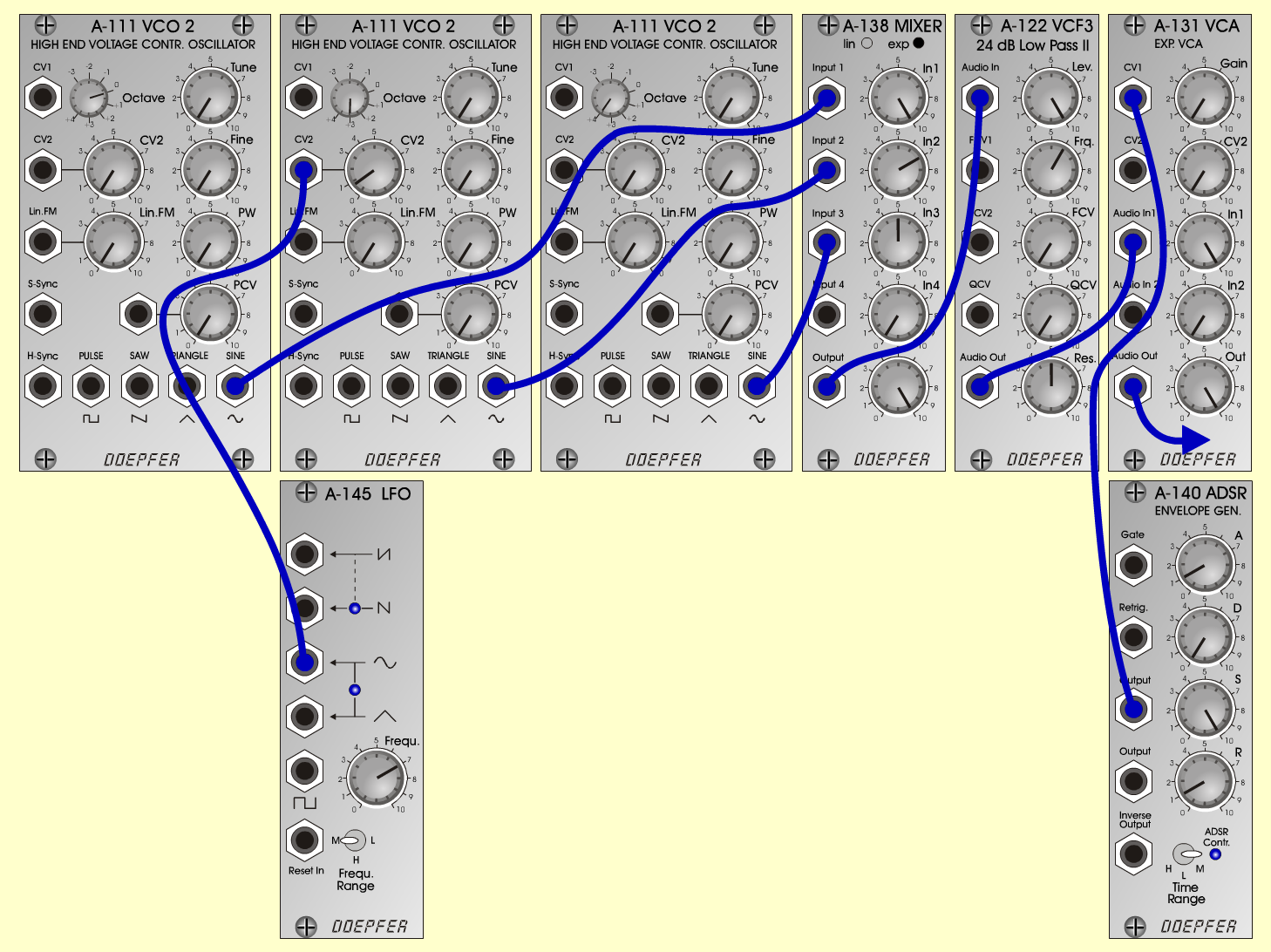This screenshot has width=1271, height=952.
Task: Adjust the Out knob on A-131 VCA
Action: tap(1204, 386)
